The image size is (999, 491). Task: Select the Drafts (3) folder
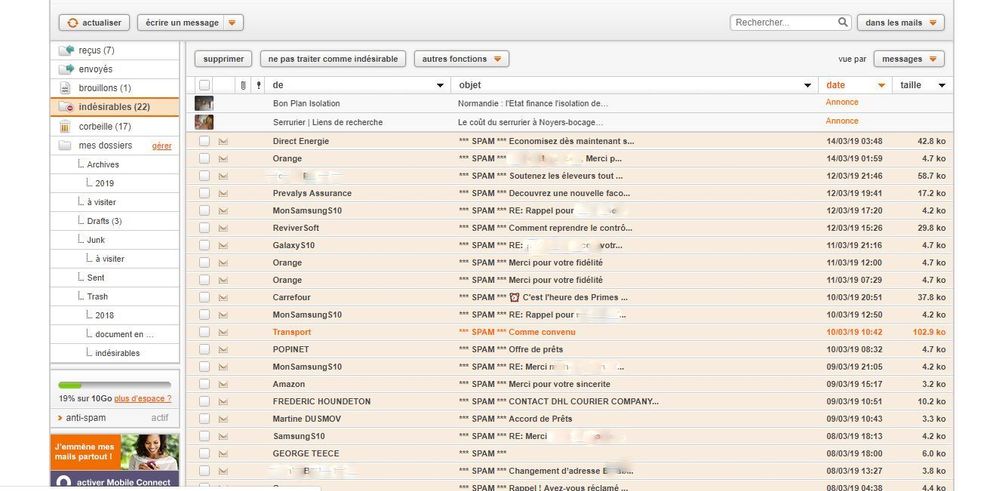pos(104,221)
